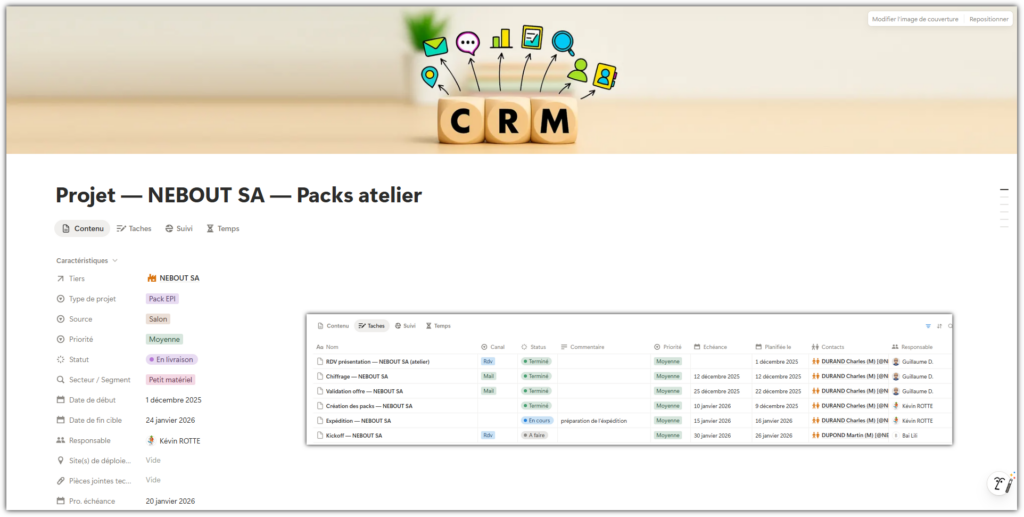1024x517 pixels.
Task: Click the A faire status tag
Action: point(535,435)
